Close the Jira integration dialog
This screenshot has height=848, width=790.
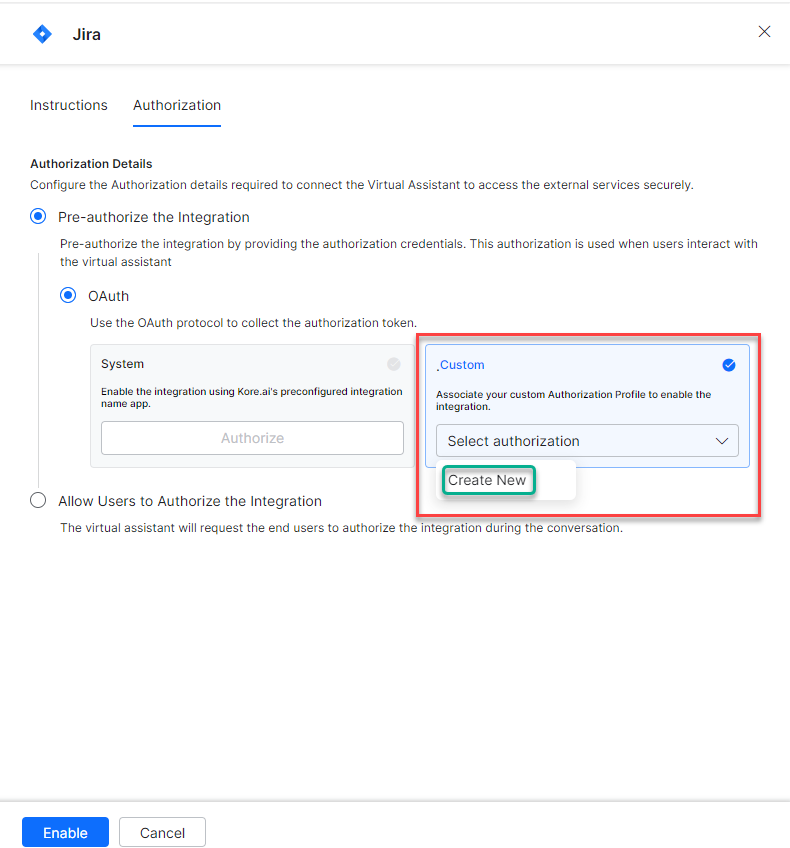pos(764,32)
